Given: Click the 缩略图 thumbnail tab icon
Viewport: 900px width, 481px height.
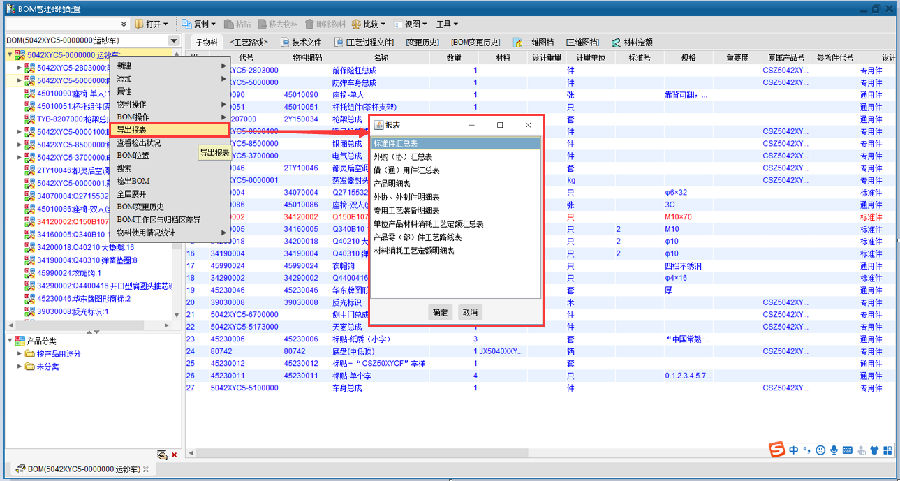Looking at the screenshot, I should pos(518,42).
